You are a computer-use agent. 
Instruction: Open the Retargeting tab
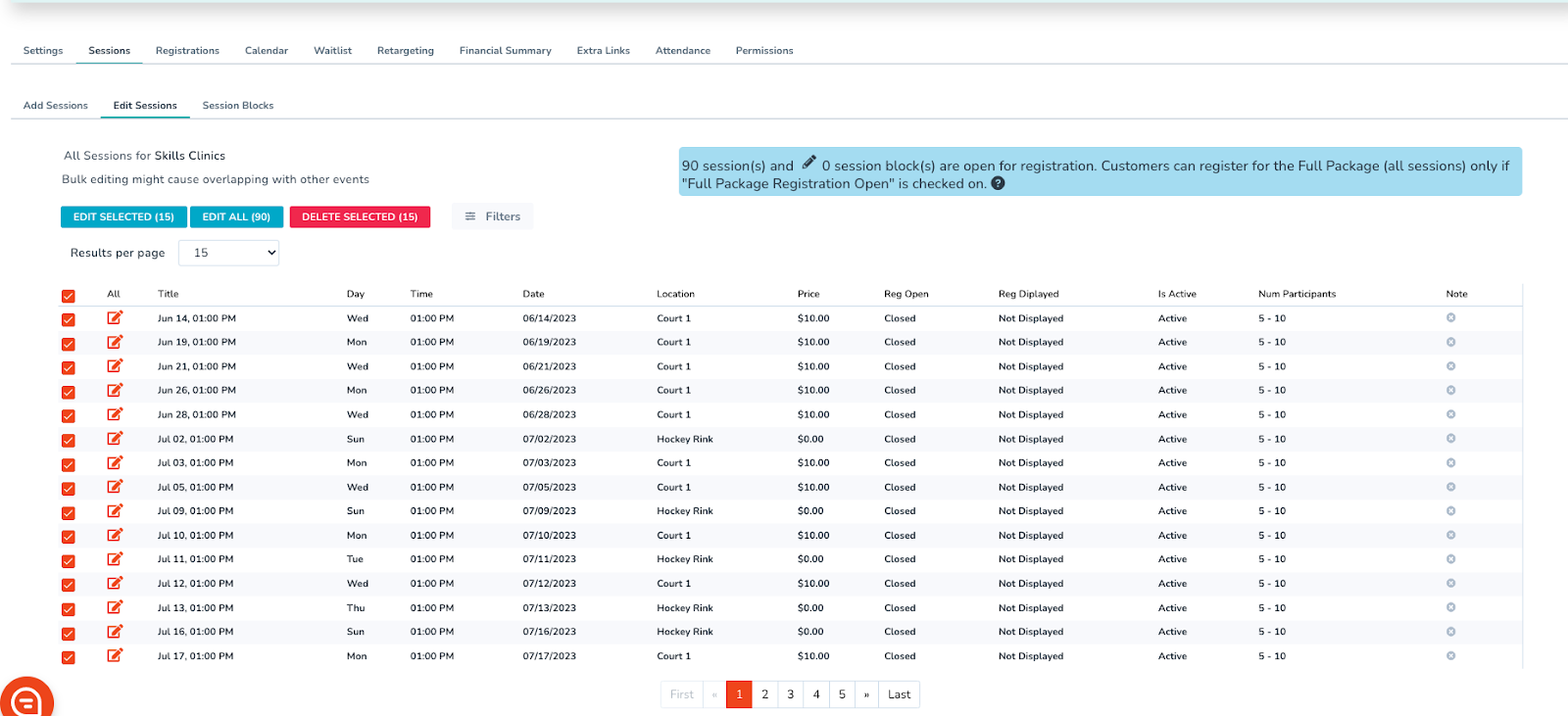(406, 51)
